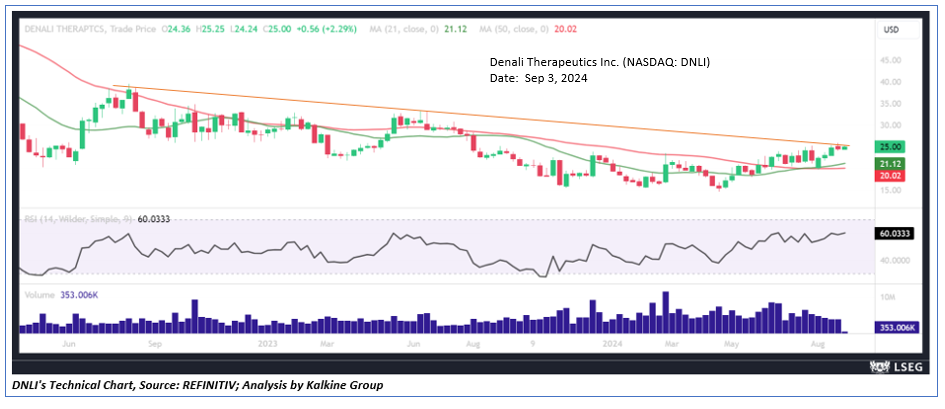This screenshot has width=945, height=409.
Task: Click the LSEG logo icon
Action: (x=879, y=366)
